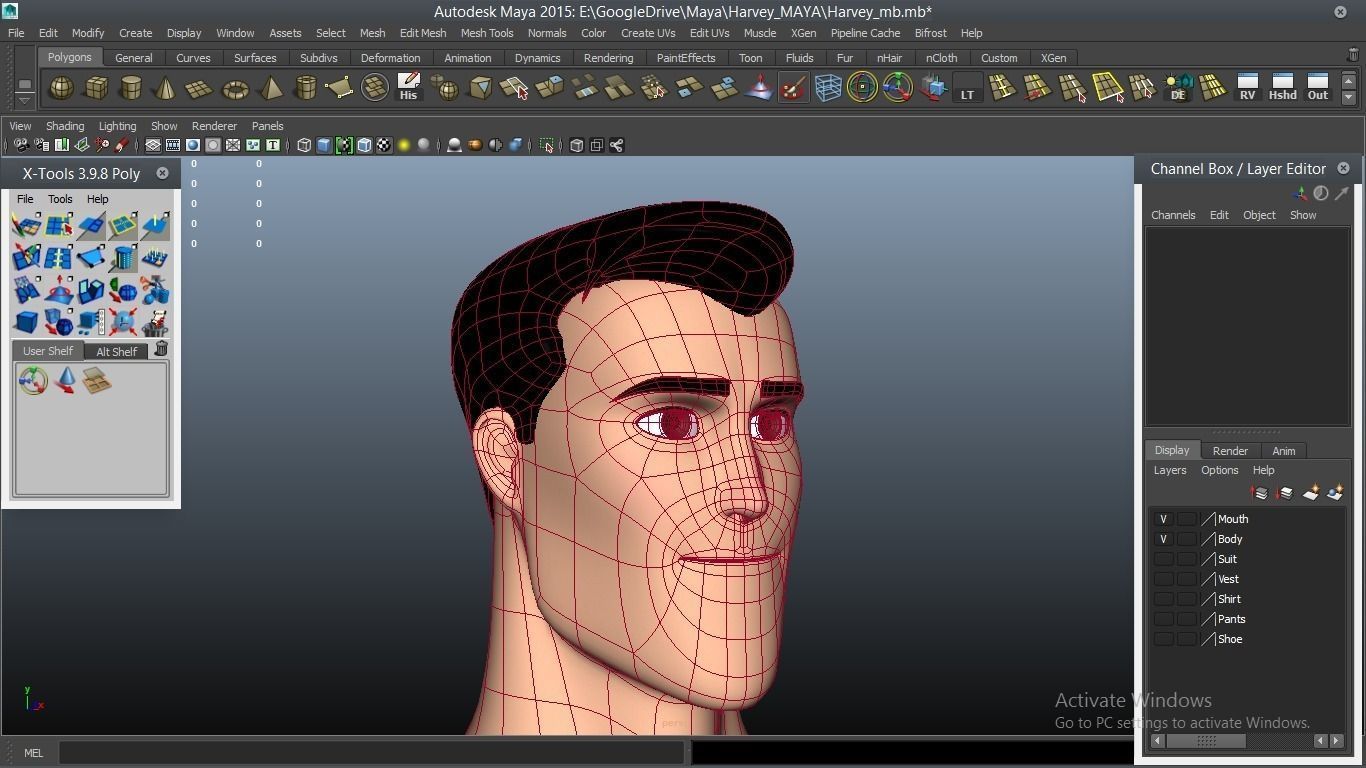Open the Hshd (Hypershade) shelf button
1366x768 pixels.
(1282, 87)
